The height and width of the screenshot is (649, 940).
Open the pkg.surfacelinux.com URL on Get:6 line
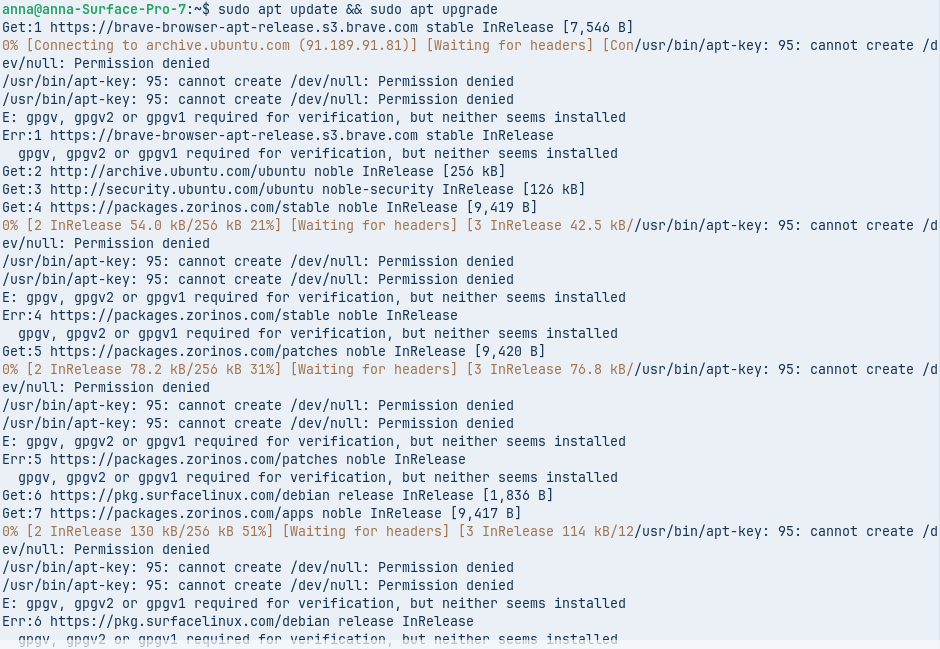click(190, 495)
